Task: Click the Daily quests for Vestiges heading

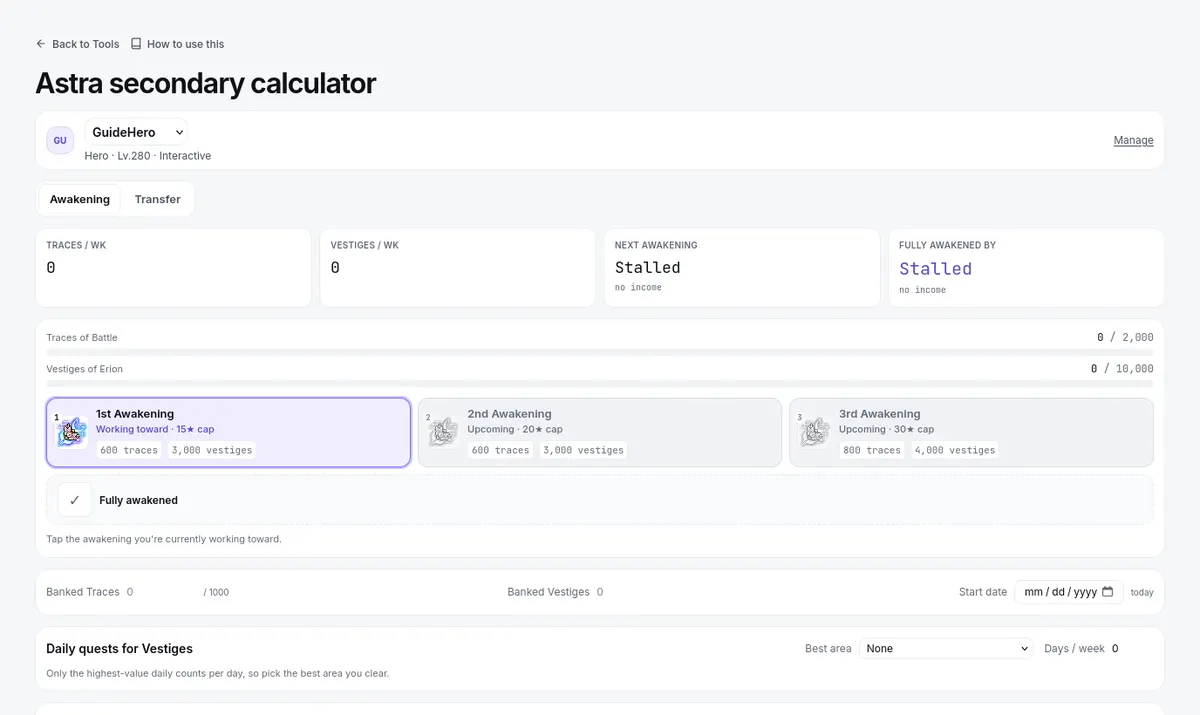Action: point(120,649)
